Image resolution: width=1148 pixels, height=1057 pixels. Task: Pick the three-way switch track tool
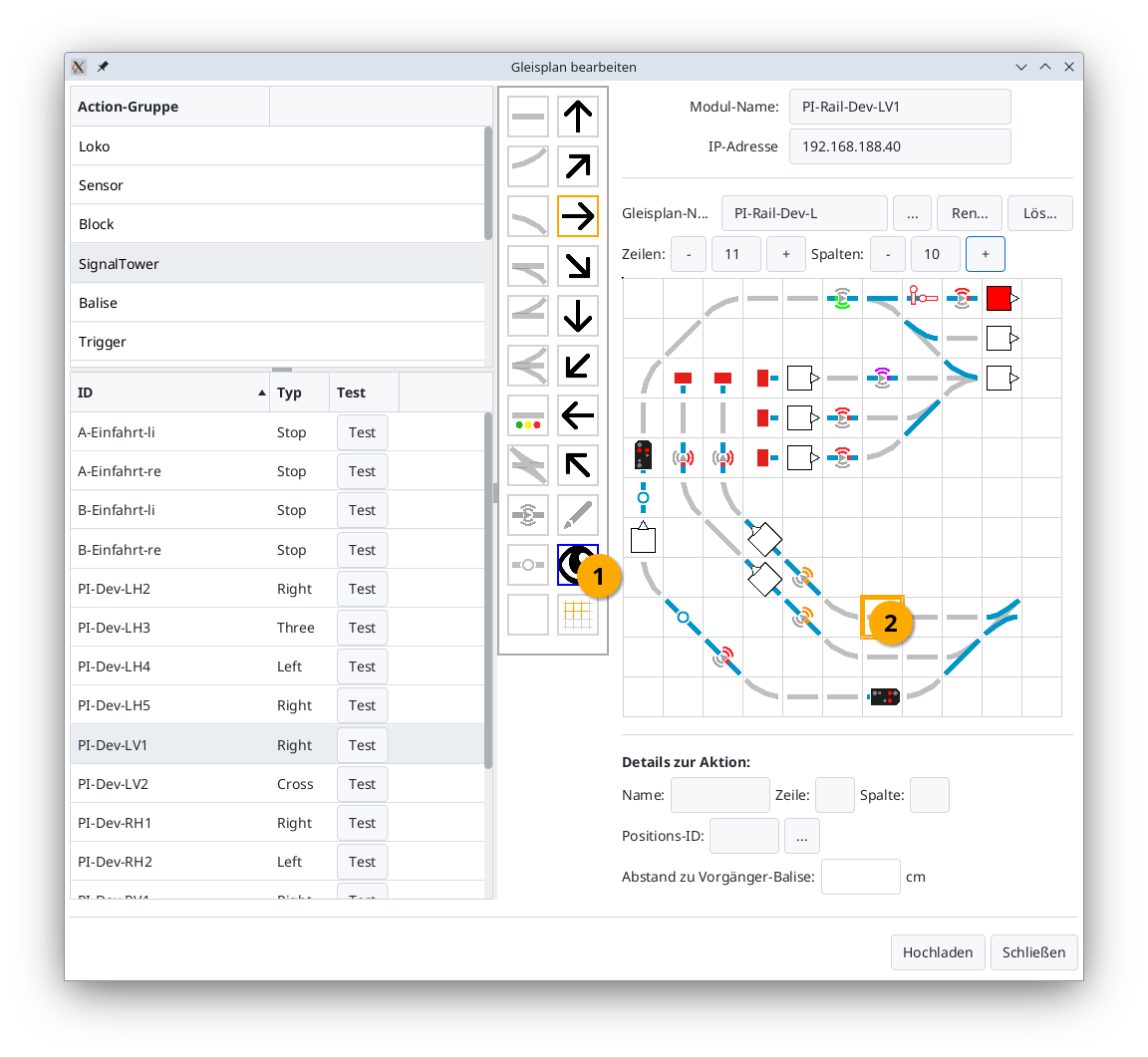pos(528,364)
